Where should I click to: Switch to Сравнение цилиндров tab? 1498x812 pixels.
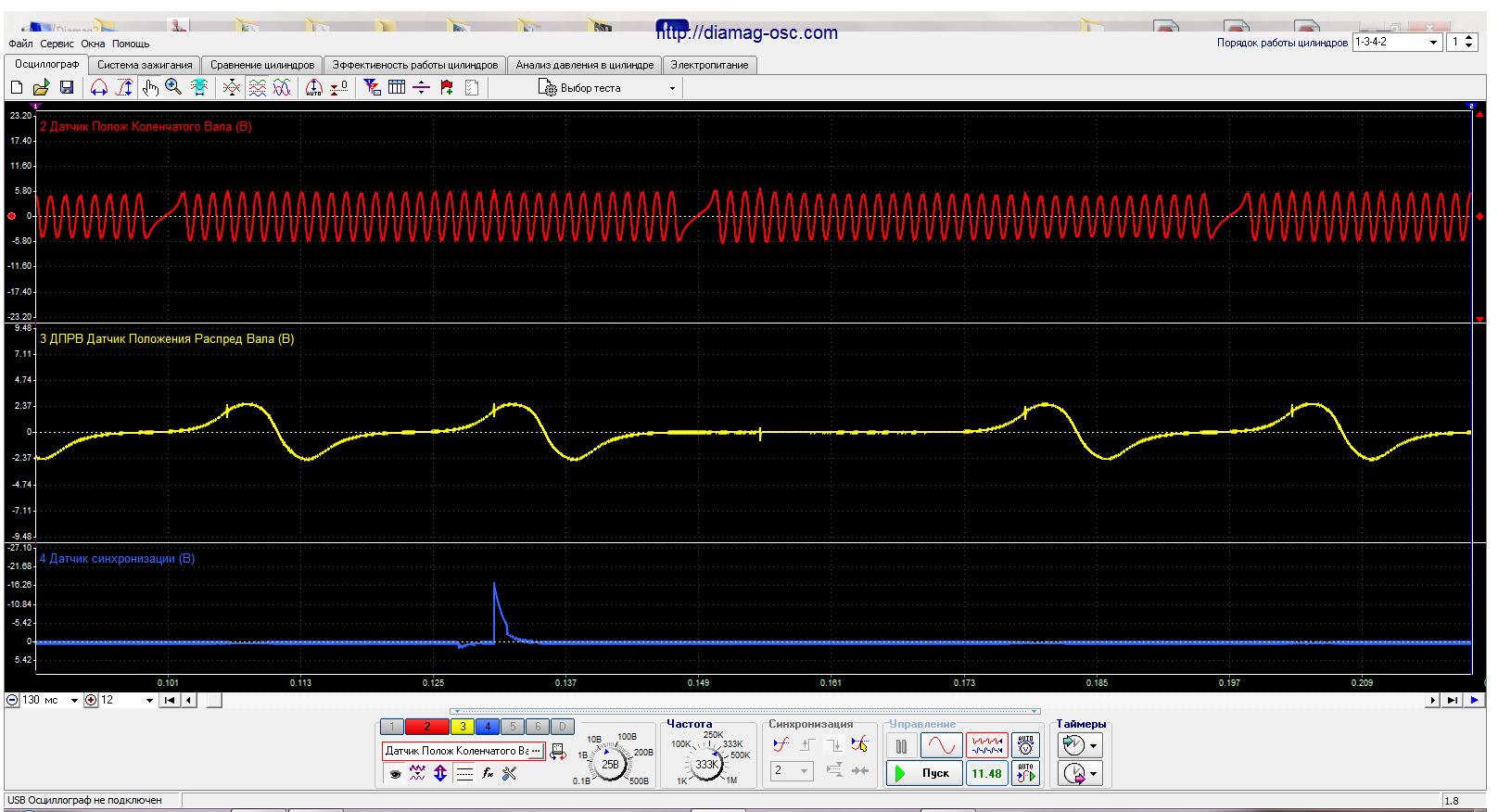(x=262, y=65)
